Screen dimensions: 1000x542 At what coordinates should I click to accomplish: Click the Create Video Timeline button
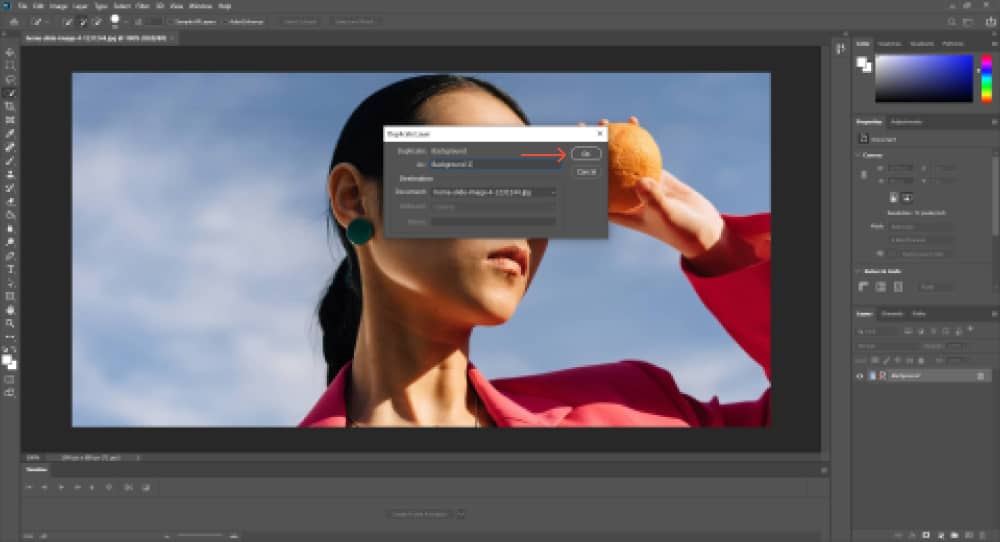420,514
